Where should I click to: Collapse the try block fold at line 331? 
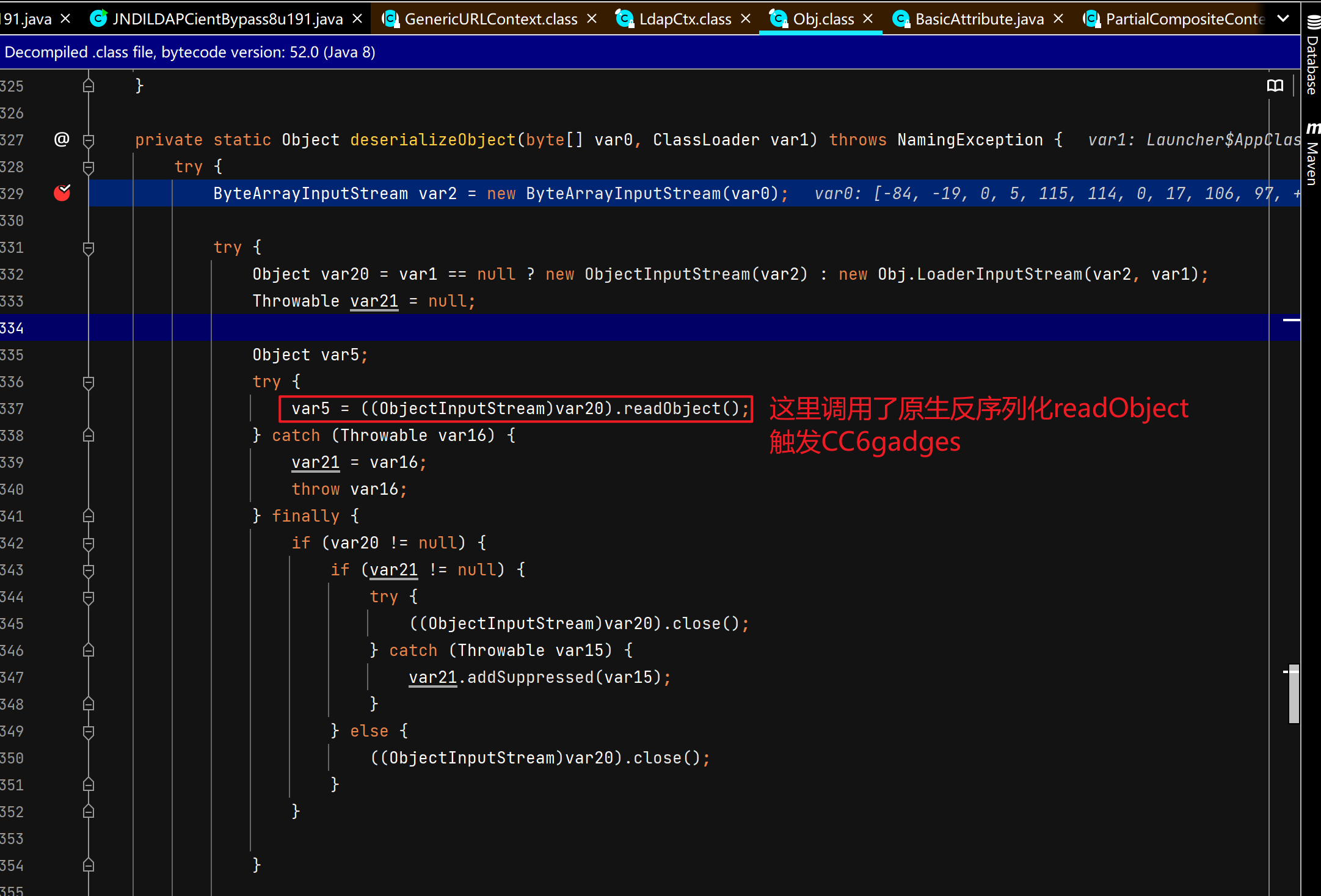click(x=89, y=247)
